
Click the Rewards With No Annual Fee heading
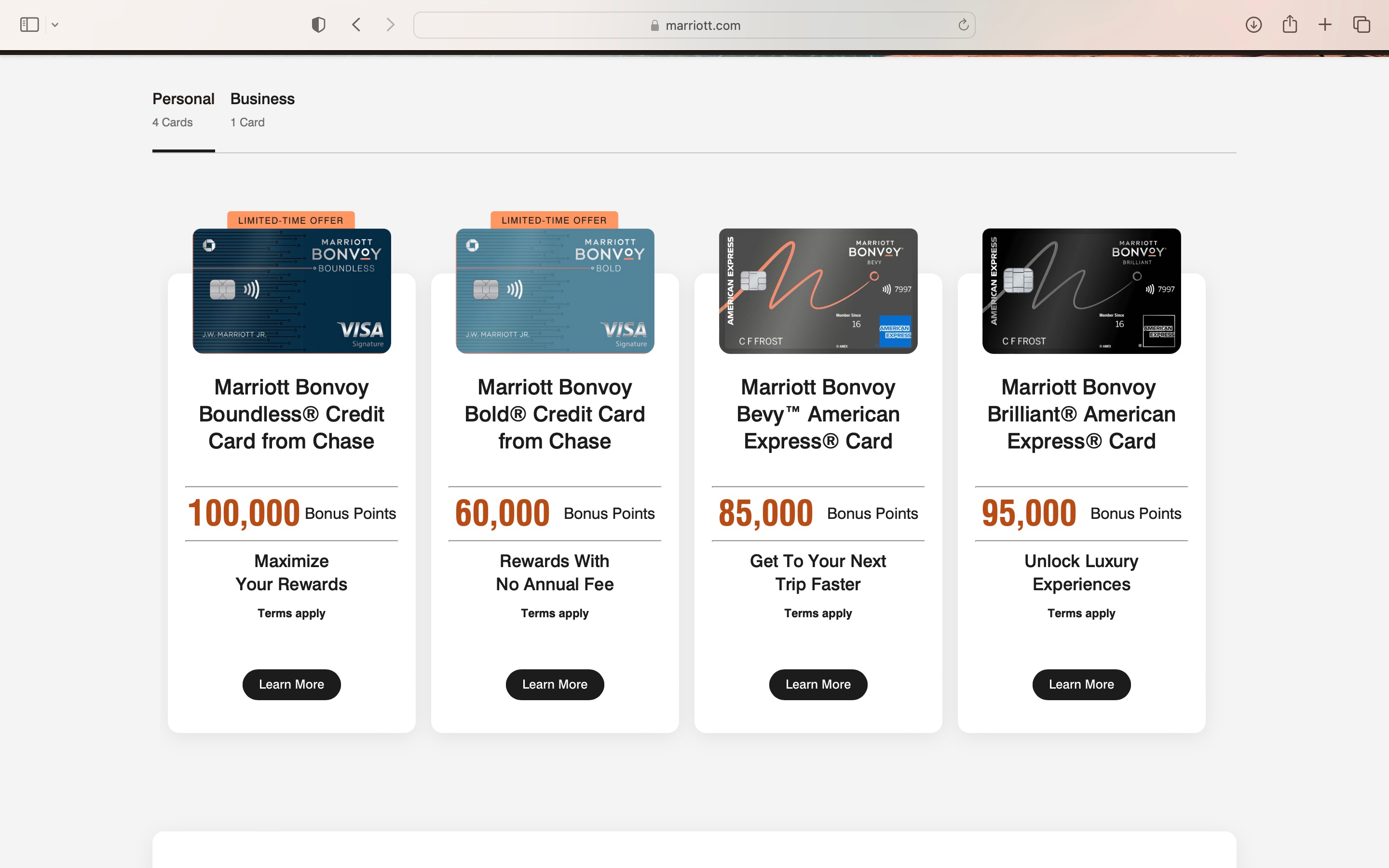click(555, 572)
